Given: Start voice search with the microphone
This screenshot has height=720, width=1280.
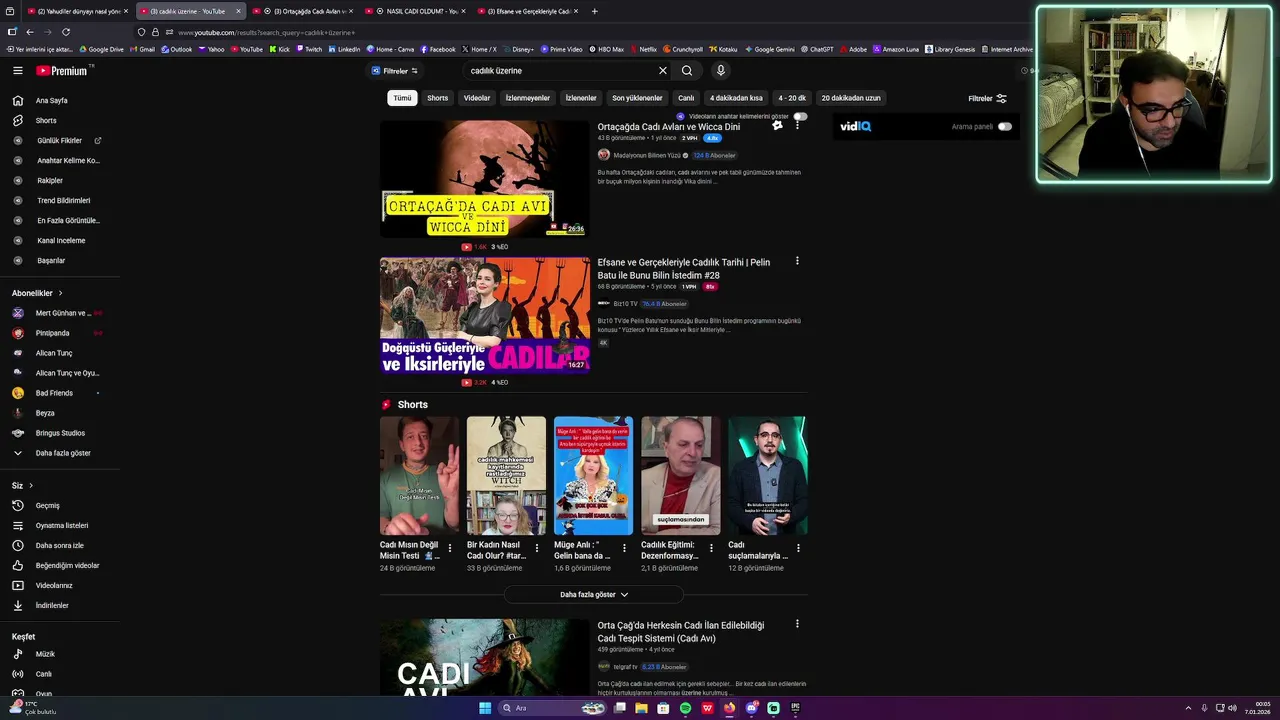Looking at the screenshot, I should (x=720, y=71).
